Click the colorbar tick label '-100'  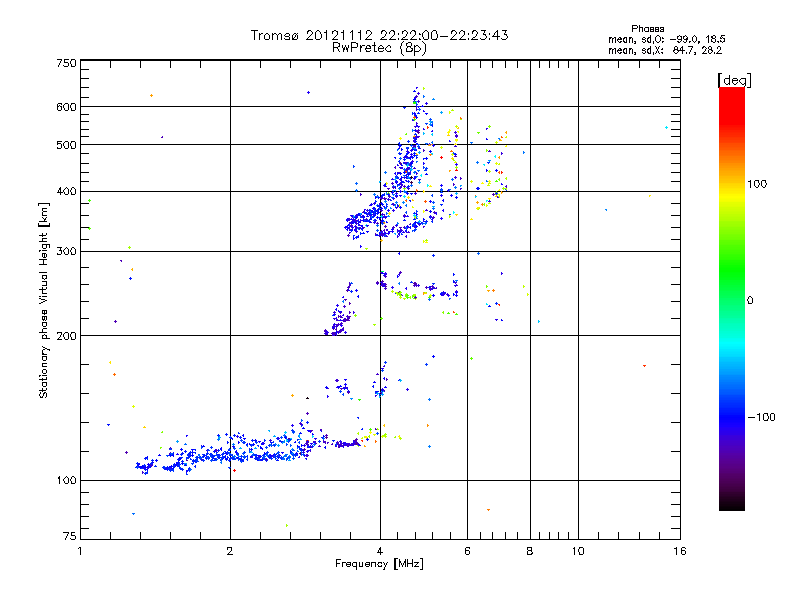click(x=761, y=417)
